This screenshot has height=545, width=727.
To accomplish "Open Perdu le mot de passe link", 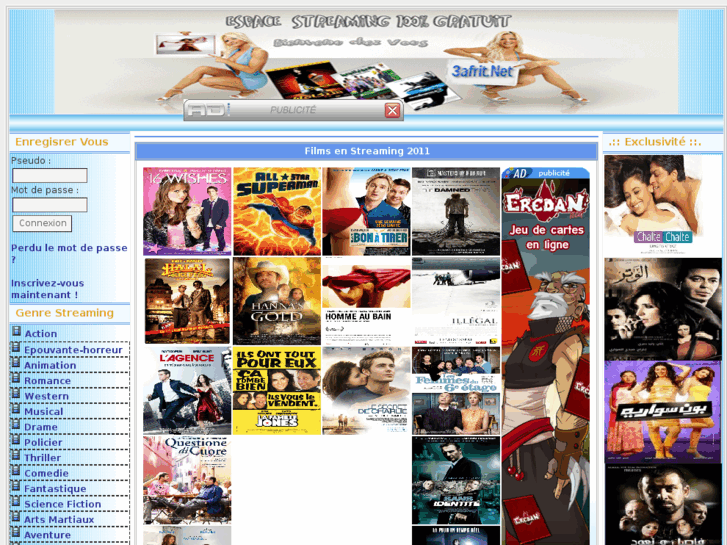I will [x=69, y=253].
